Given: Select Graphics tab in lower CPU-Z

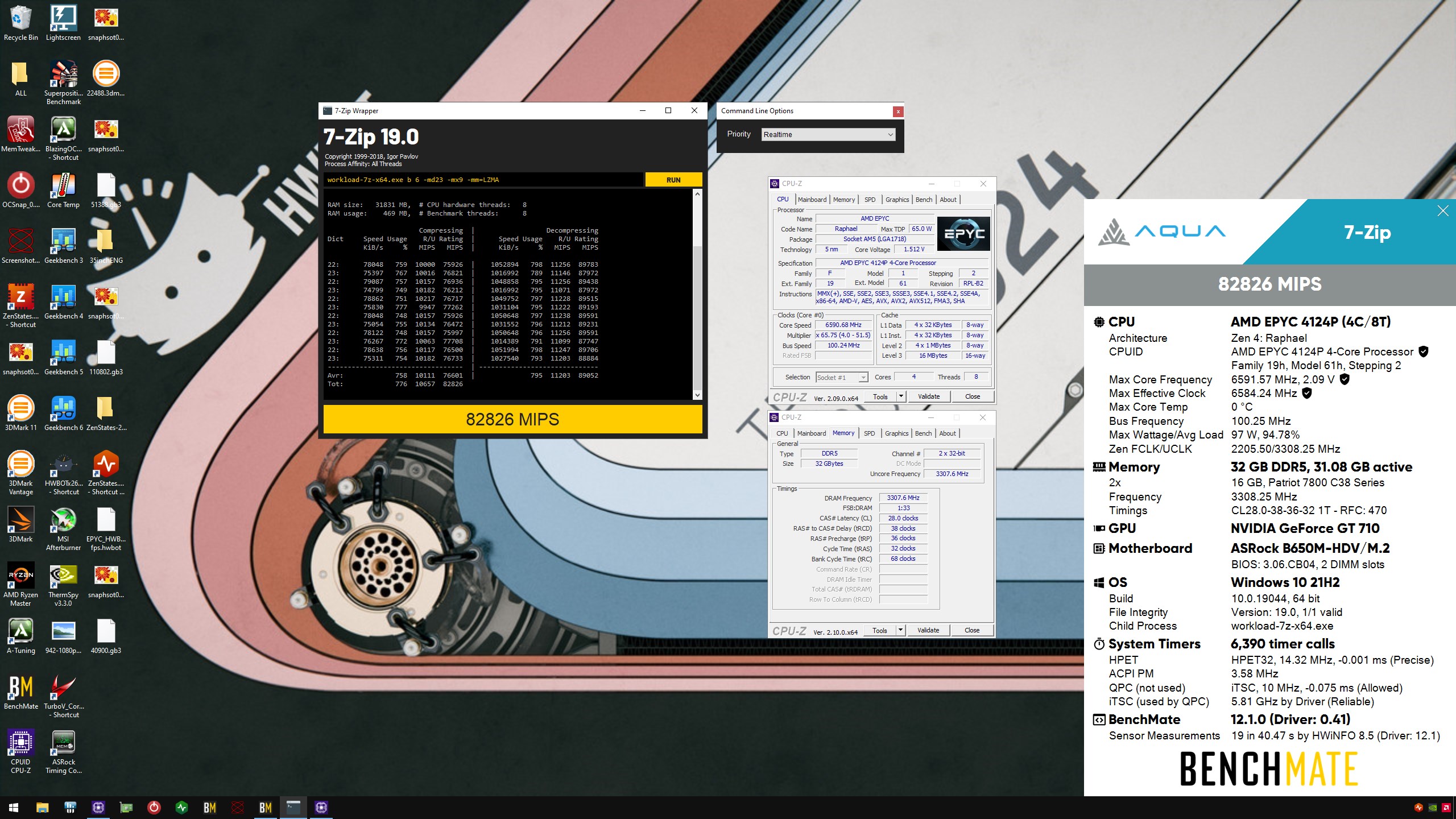Looking at the screenshot, I should pyautogui.click(x=896, y=433).
